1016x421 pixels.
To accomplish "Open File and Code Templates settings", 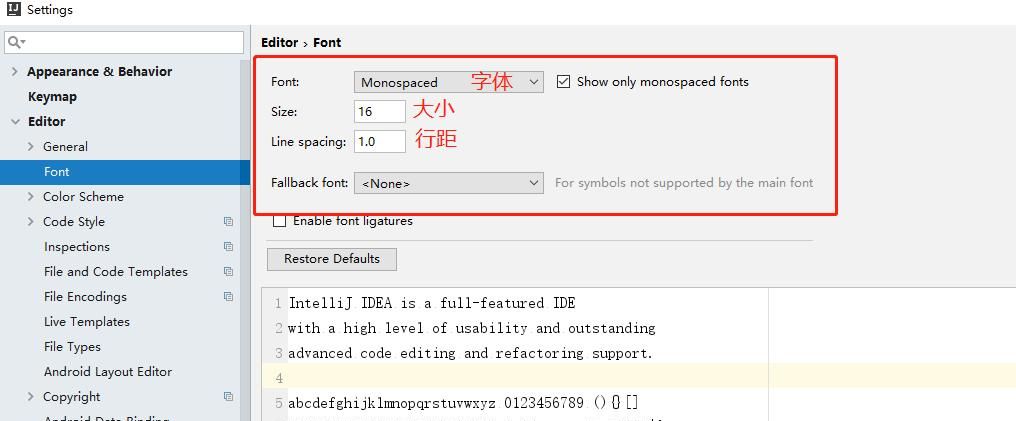I will pos(115,271).
